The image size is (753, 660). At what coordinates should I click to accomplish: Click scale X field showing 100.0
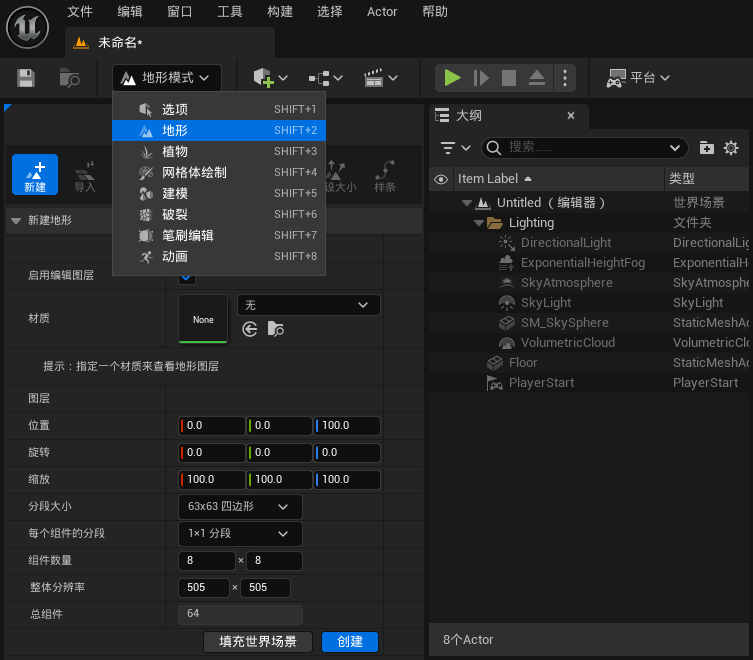(212, 479)
